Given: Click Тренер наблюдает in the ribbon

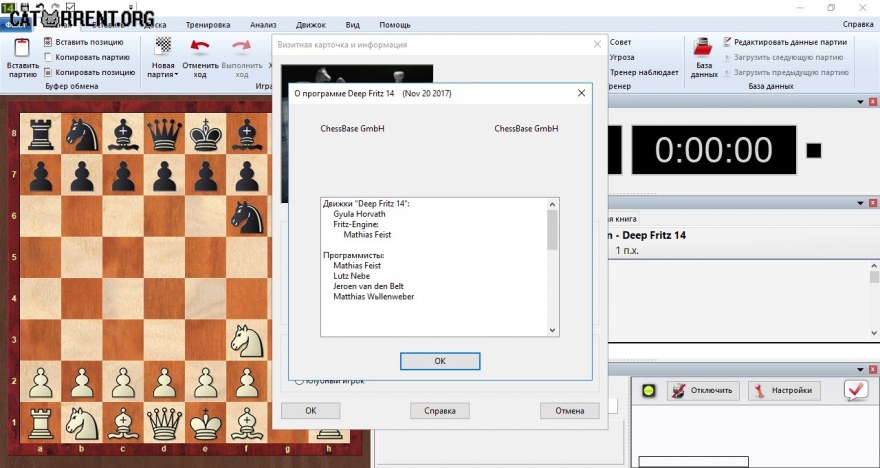Looking at the screenshot, I should (644, 72).
